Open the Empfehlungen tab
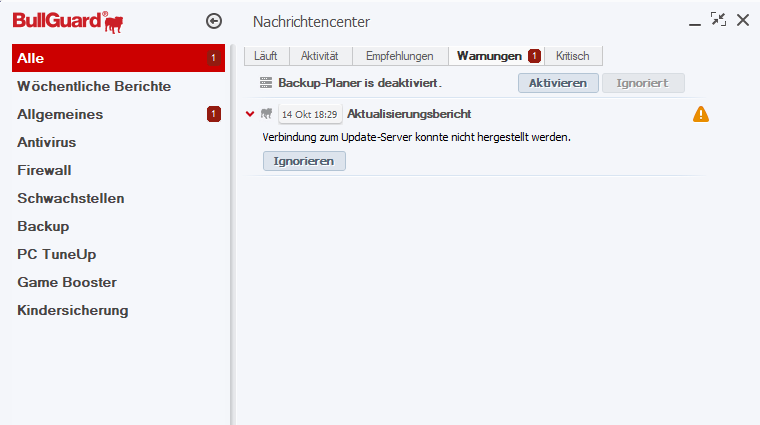Screen dimensions: 760x425 coord(400,56)
